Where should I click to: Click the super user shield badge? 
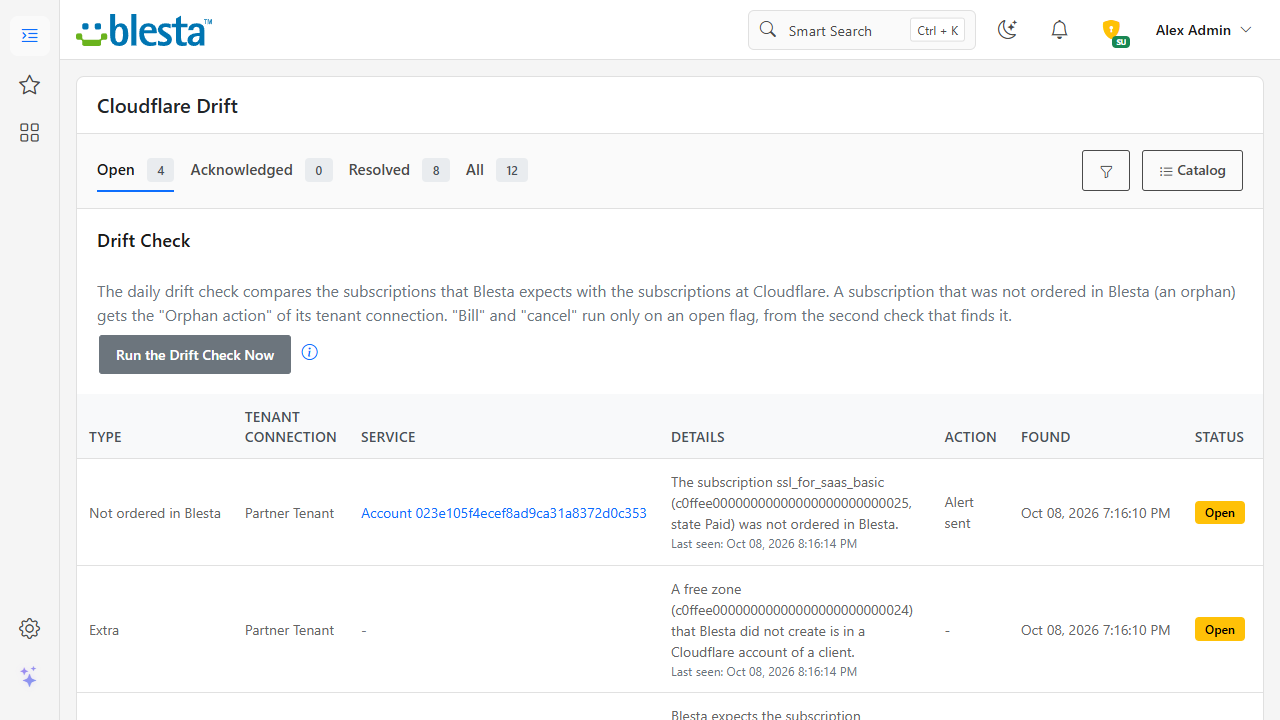pos(1114,32)
